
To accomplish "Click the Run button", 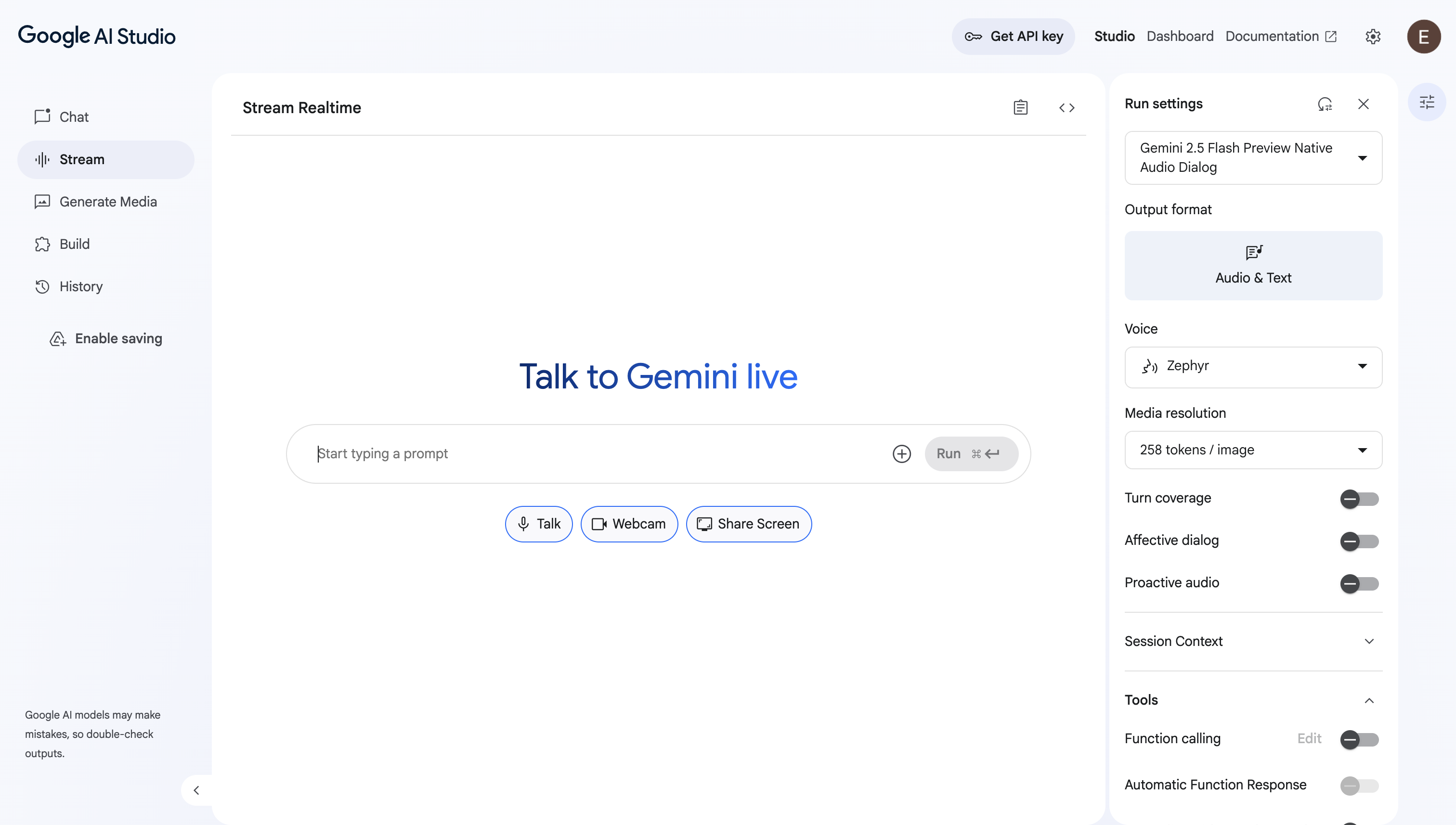I will [971, 454].
